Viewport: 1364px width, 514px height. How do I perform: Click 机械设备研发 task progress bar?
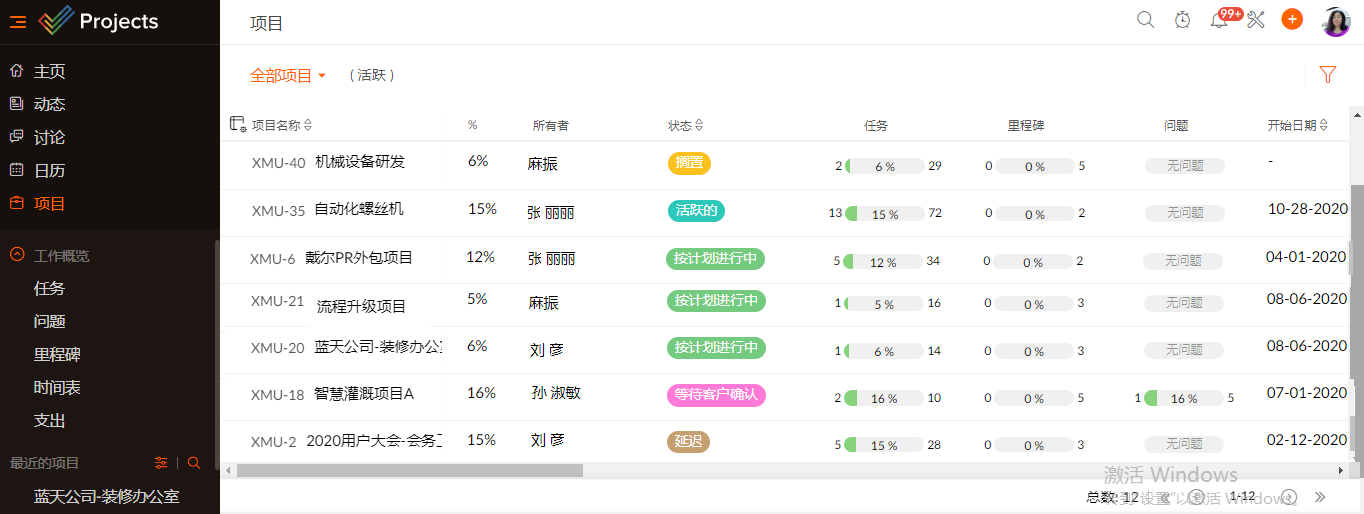[885, 166]
